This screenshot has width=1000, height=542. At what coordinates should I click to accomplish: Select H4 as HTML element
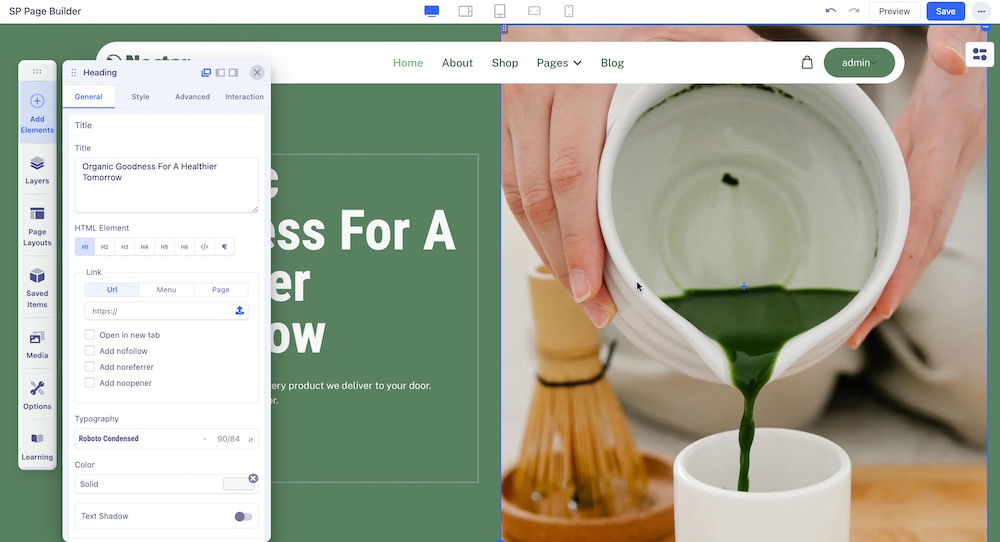point(144,247)
